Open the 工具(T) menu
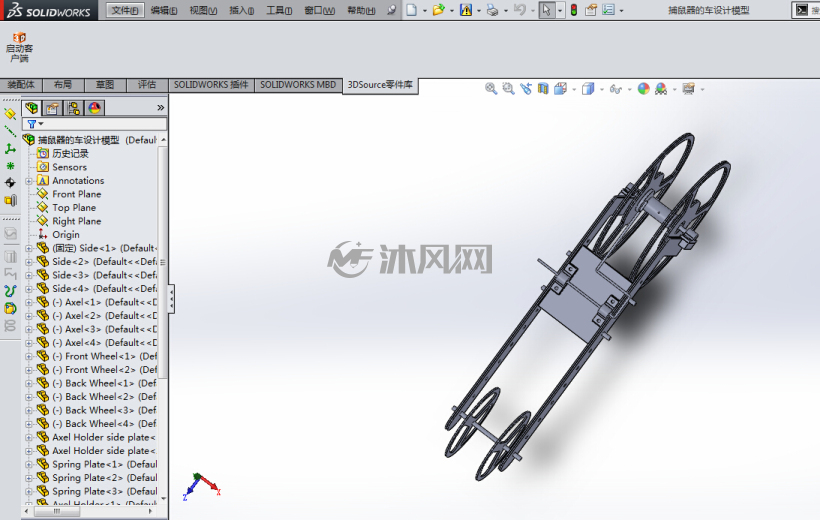 click(x=279, y=10)
